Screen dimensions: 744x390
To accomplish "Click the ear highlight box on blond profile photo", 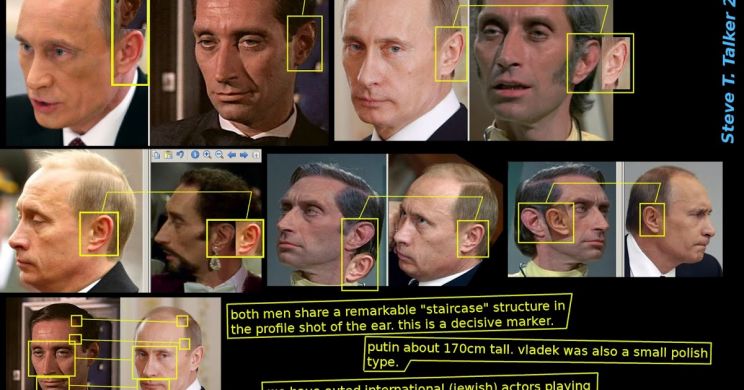I will [99, 234].
